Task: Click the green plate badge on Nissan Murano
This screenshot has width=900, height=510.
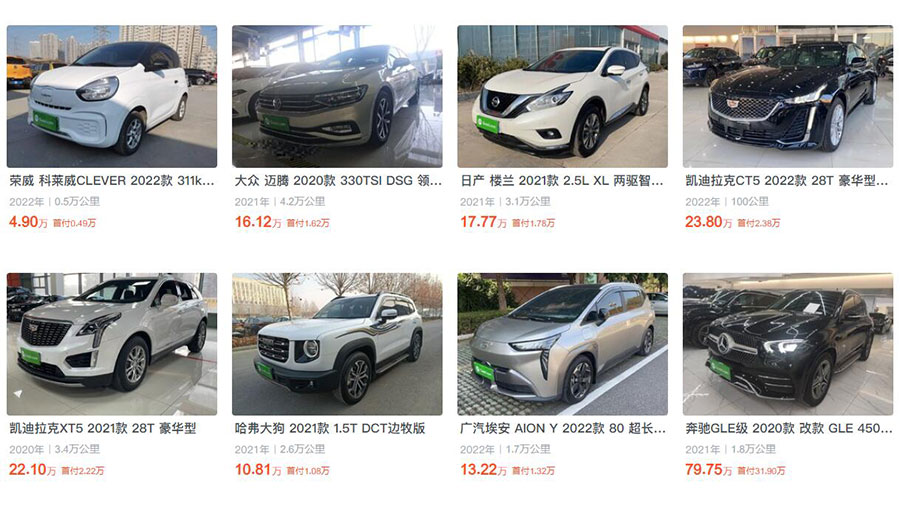Action: [x=487, y=124]
